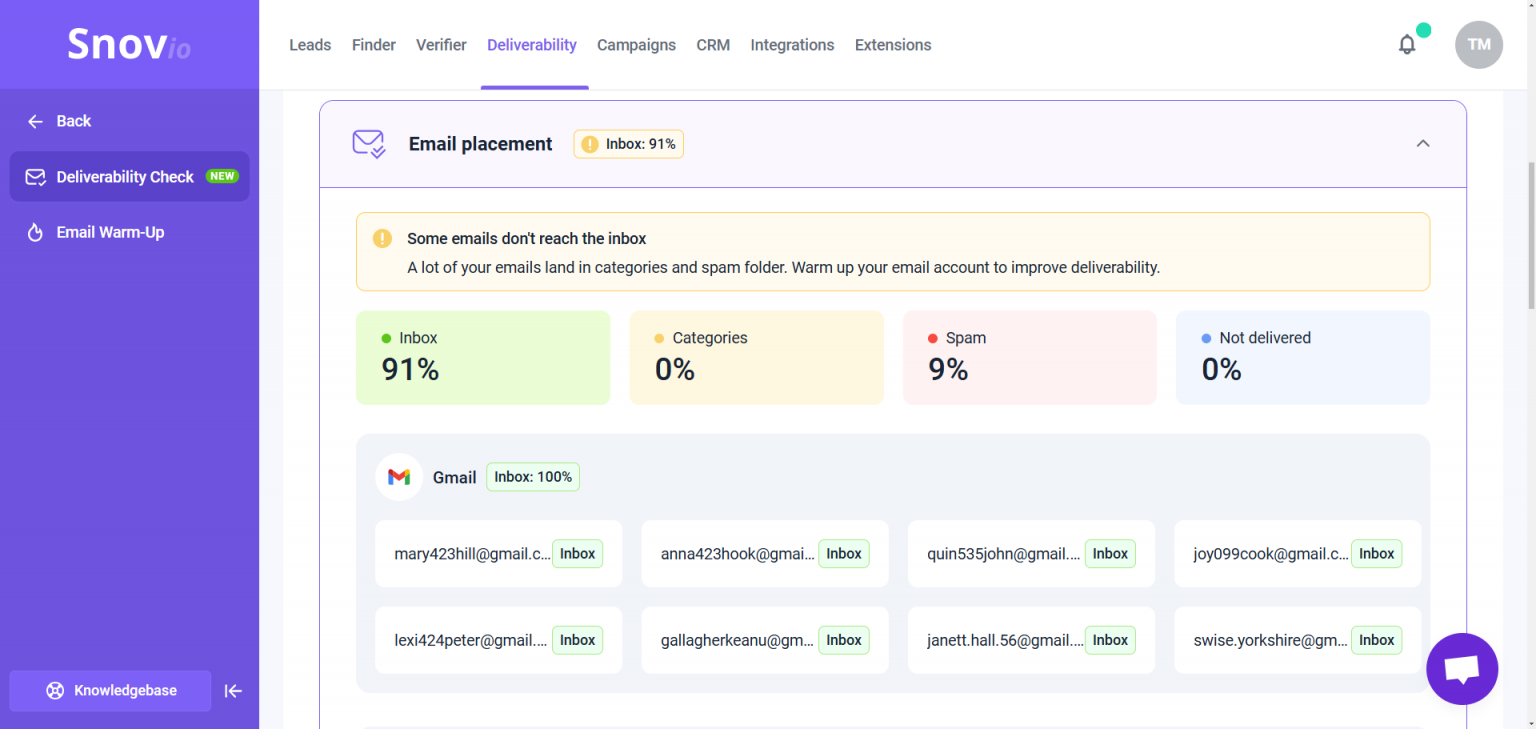Screen dimensions: 1536x729
Task: Click the Inbox 91% card
Action: (483, 357)
